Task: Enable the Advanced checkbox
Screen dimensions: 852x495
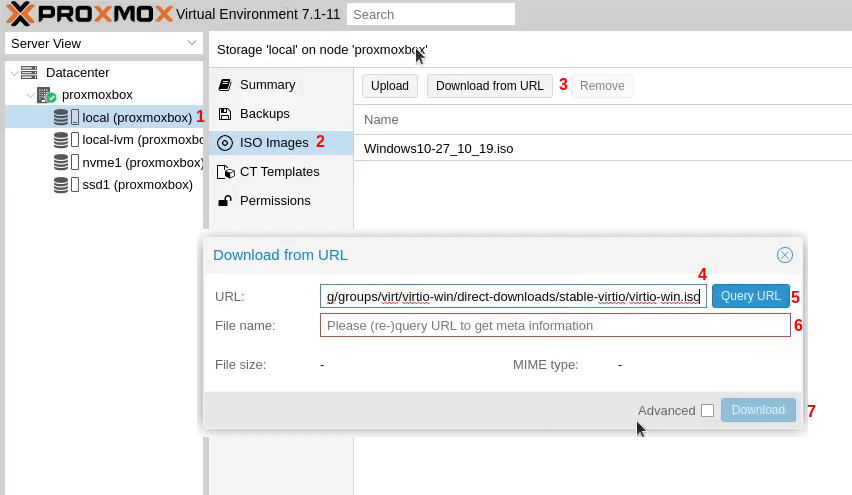Action: coord(707,410)
